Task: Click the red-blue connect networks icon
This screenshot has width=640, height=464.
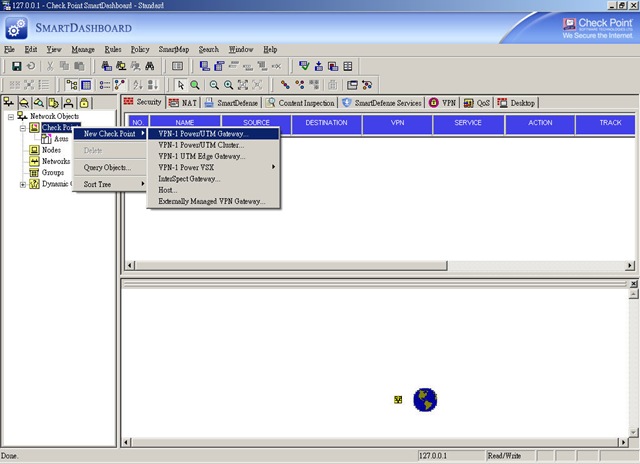Action: click(x=285, y=85)
